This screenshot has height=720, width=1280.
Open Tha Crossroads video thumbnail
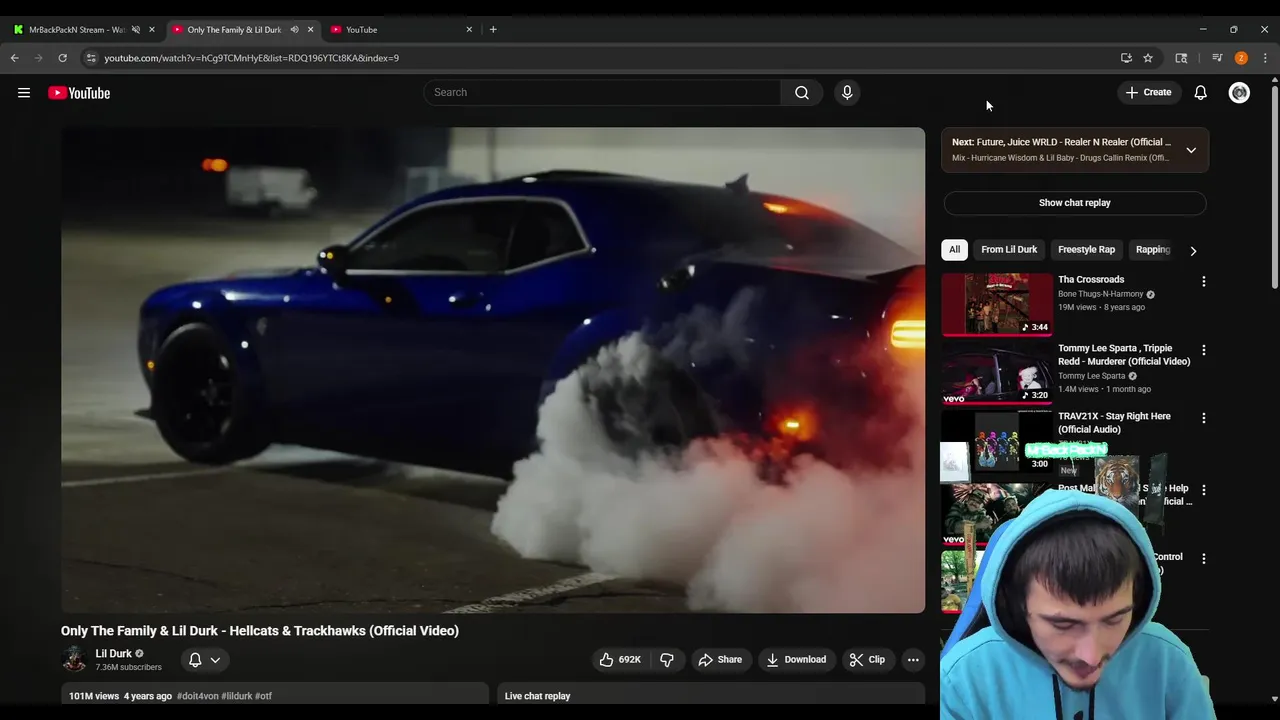[997, 304]
